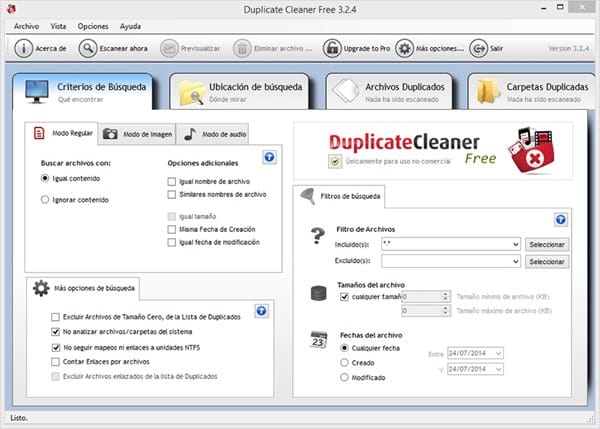Image resolution: width=600 pixels, height=429 pixels.
Task: Click Seleccionar button for Incluido(s)
Action: pyautogui.click(x=547, y=245)
